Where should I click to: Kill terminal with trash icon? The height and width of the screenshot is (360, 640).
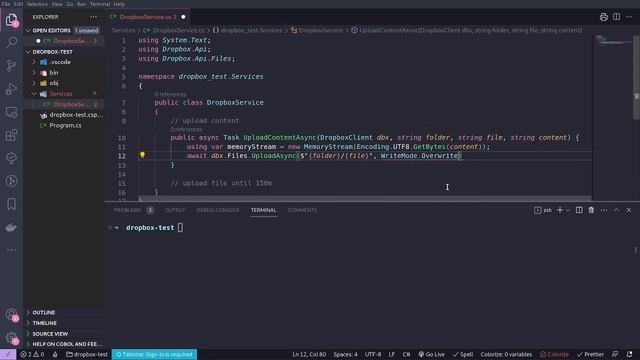pyautogui.click(x=591, y=210)
